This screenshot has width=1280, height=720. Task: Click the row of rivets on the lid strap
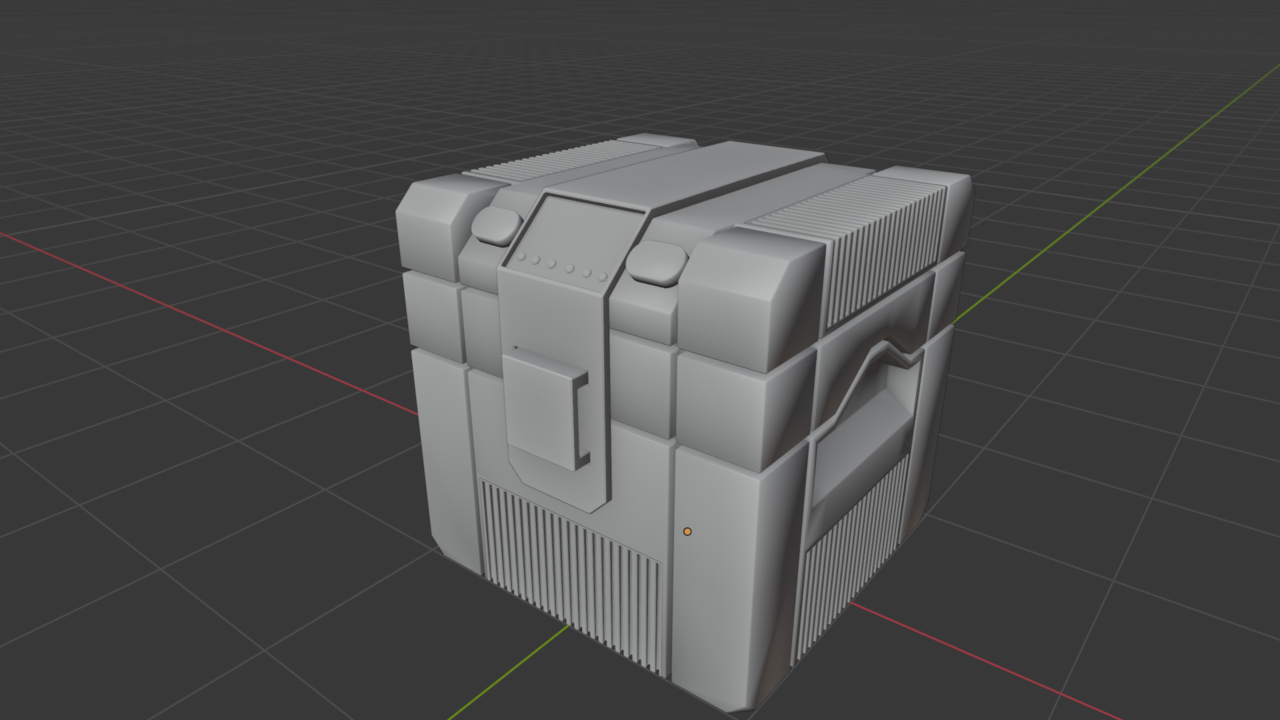click(563, 267)
